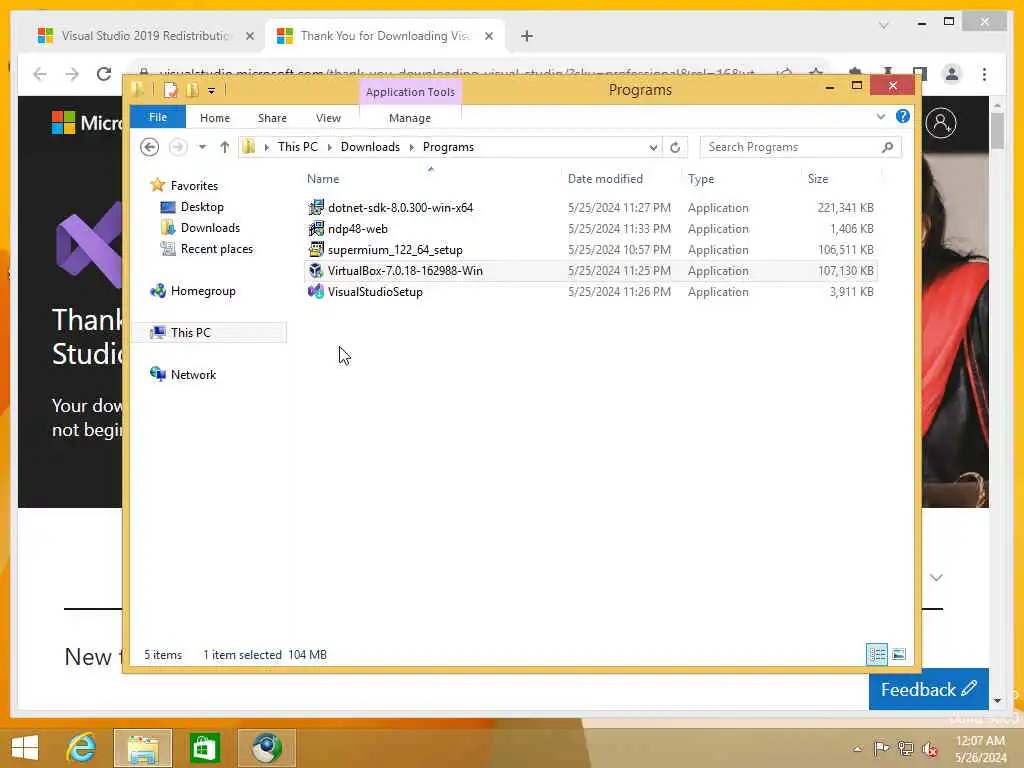Viewport: 1024px width, 768px height.
Task: Switch to the Home ribbon tab
Action: (x=215, y=118)
